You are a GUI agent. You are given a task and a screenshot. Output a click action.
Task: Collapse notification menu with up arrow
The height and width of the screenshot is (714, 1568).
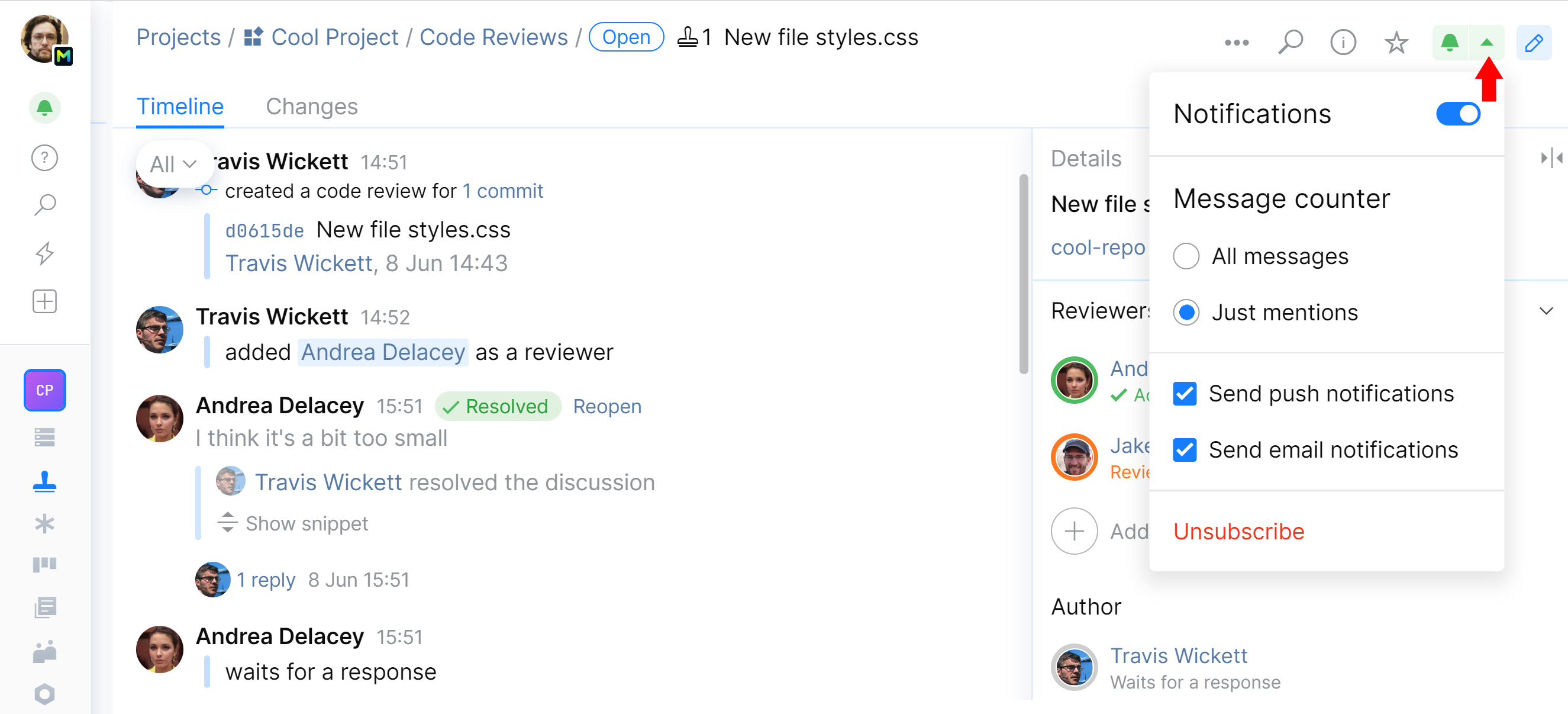point(1486,43)
